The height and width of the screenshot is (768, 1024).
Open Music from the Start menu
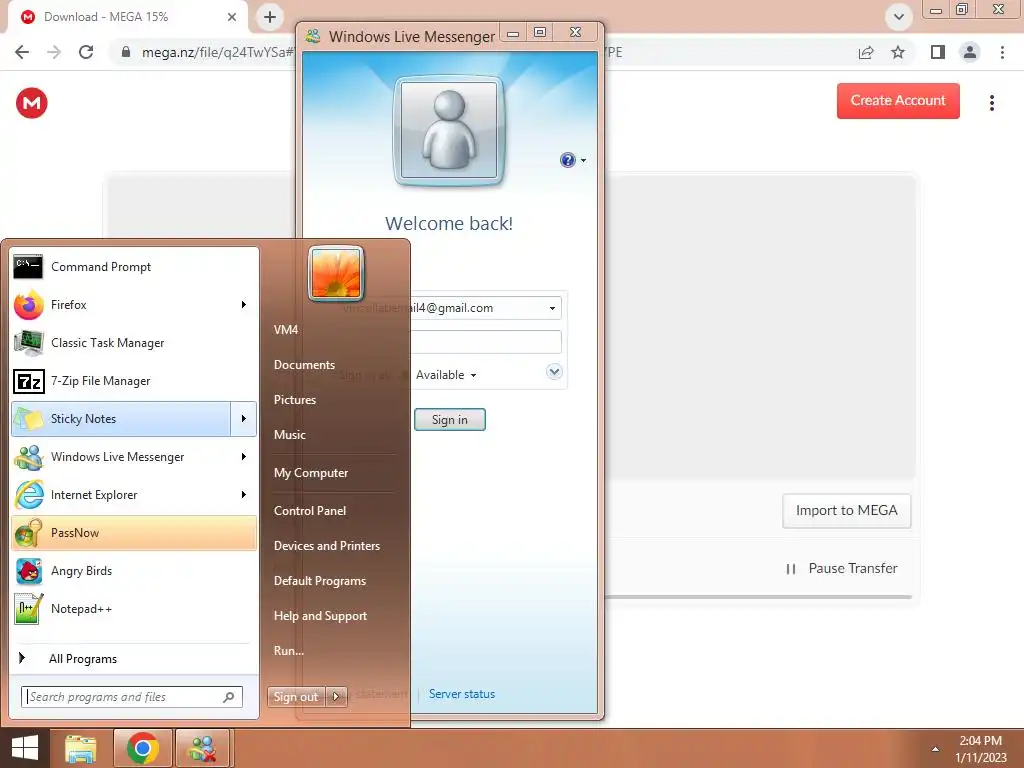[x=289, y=435]
